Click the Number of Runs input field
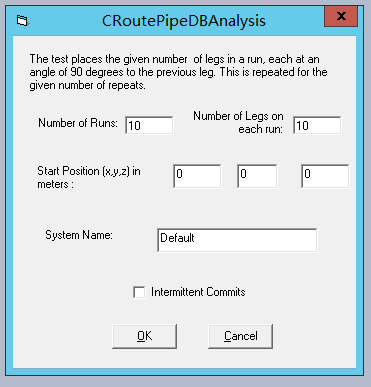This screenshot has width=371, height=387. (149, 125)
